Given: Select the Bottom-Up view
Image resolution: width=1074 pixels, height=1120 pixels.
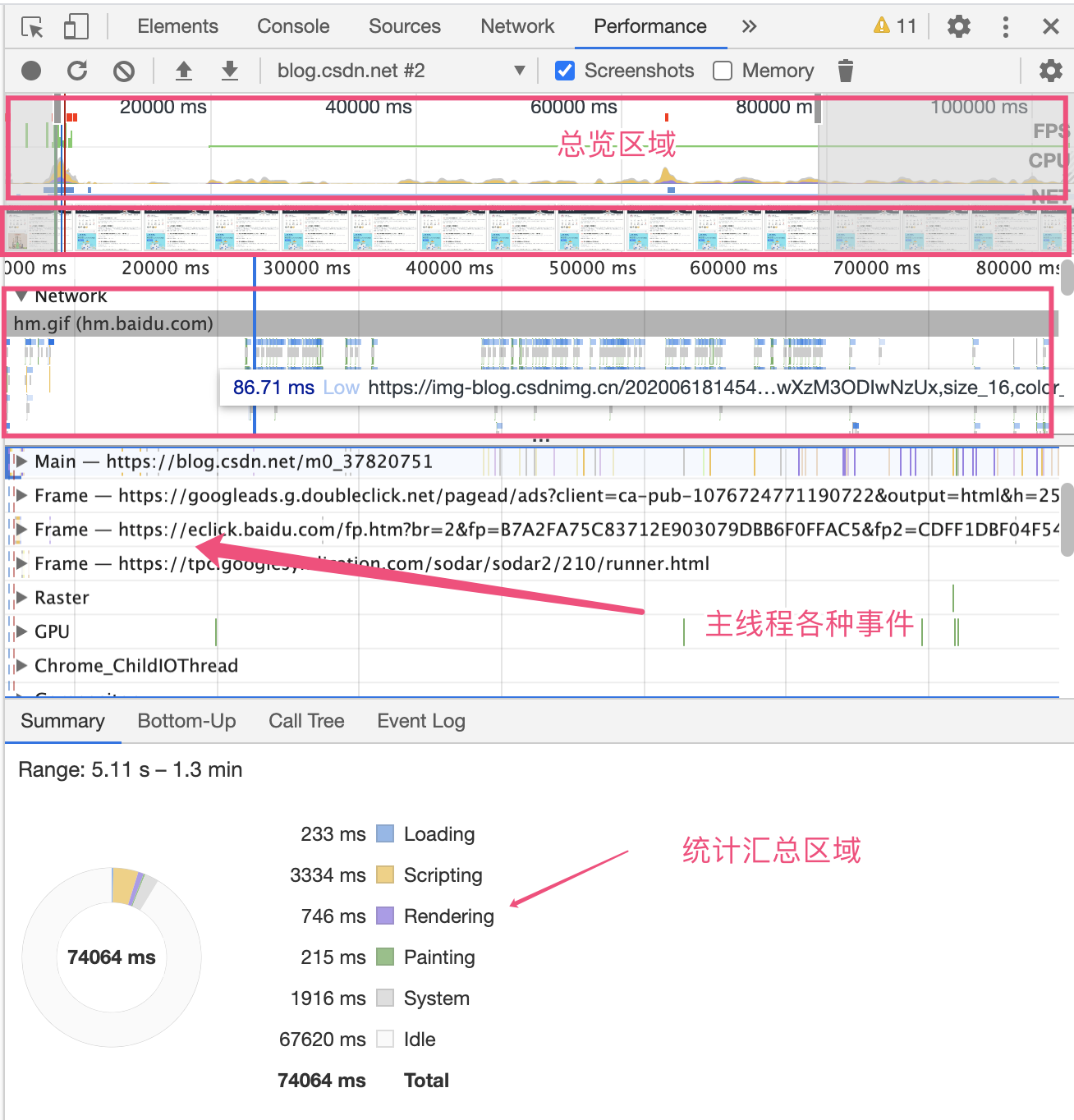Looking at the screenshot, I should point(186,720).
